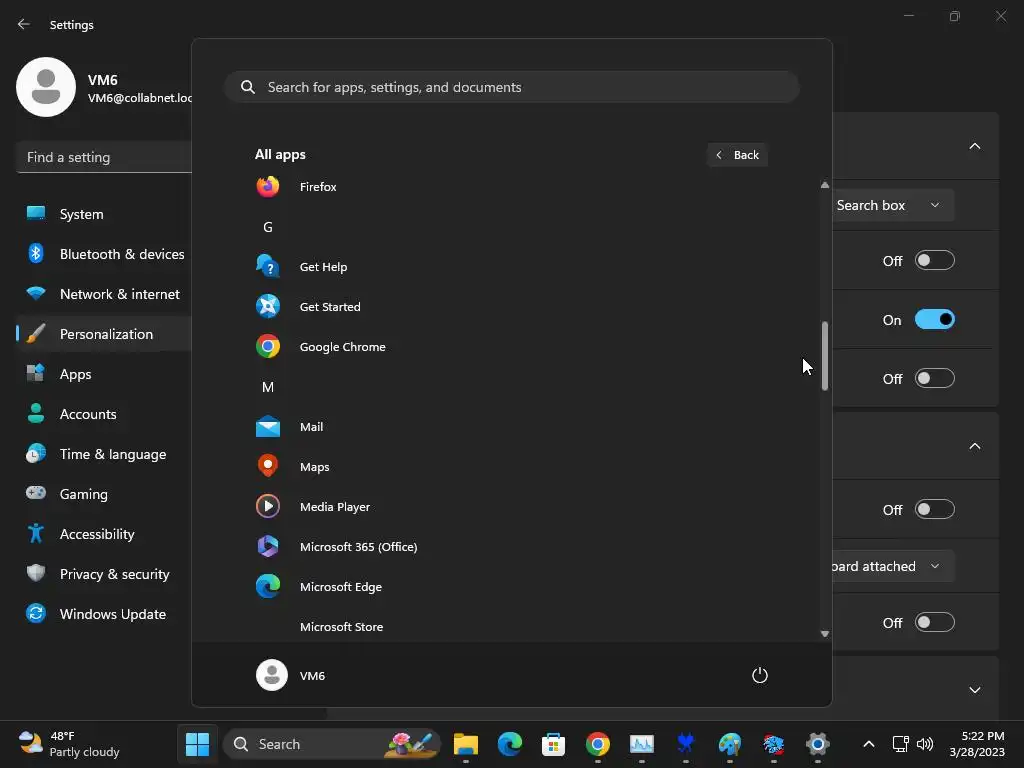
Task: Click the Start menu search field
Action: [x=512, y=88]
